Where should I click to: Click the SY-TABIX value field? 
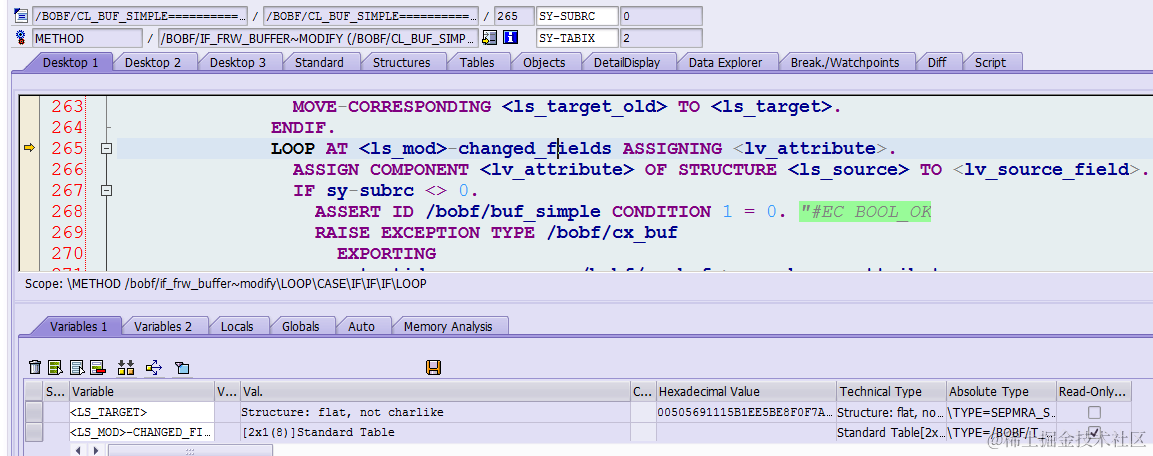tap(660, 38)
